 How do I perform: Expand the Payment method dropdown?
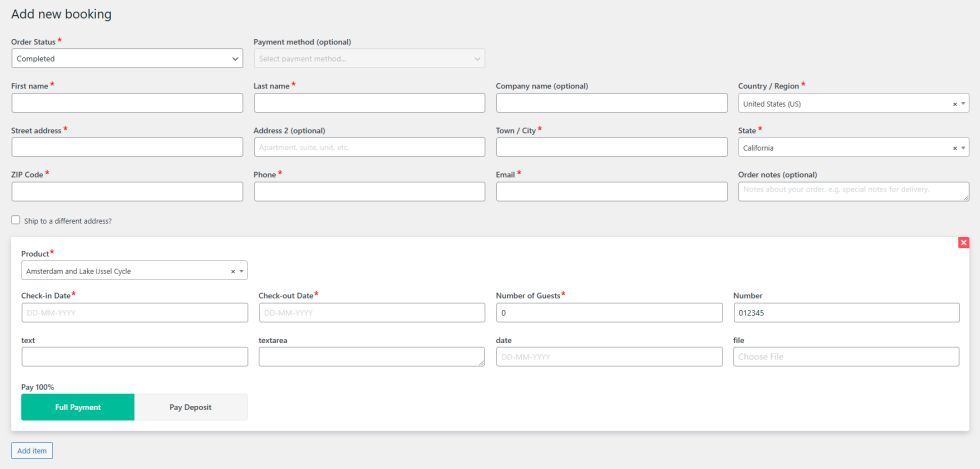[369, 59]
